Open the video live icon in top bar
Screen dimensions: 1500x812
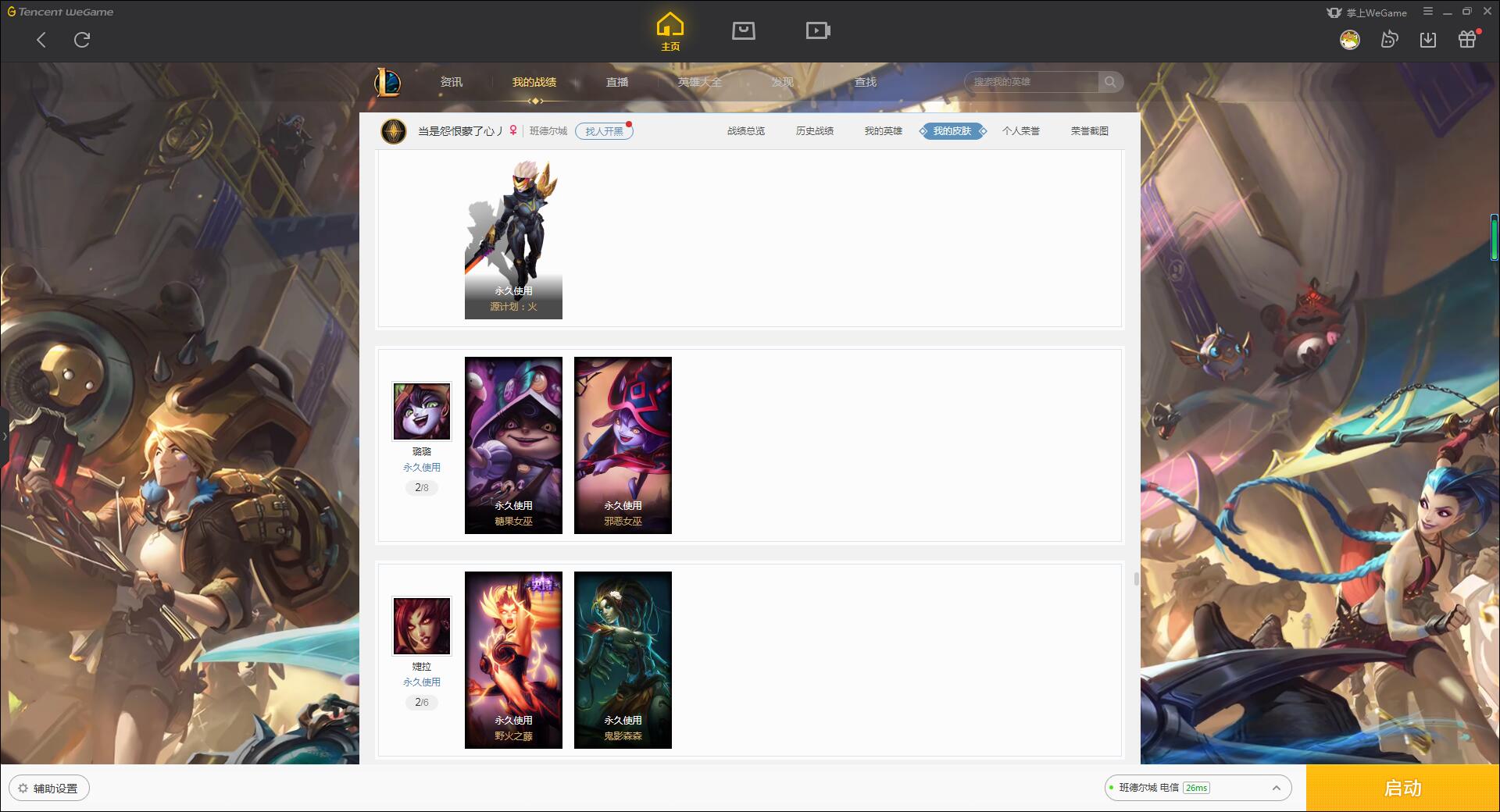[x=818, y=31]
